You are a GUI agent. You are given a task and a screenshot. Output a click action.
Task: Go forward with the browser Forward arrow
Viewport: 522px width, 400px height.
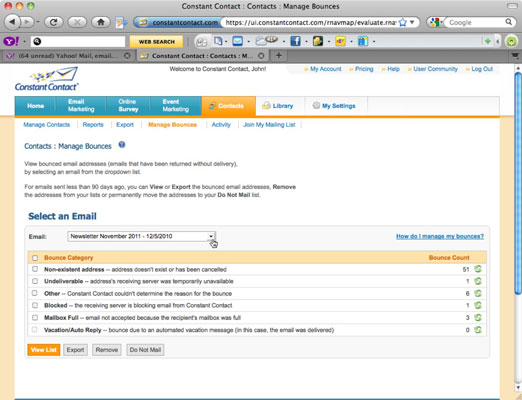tap(28, 22)
